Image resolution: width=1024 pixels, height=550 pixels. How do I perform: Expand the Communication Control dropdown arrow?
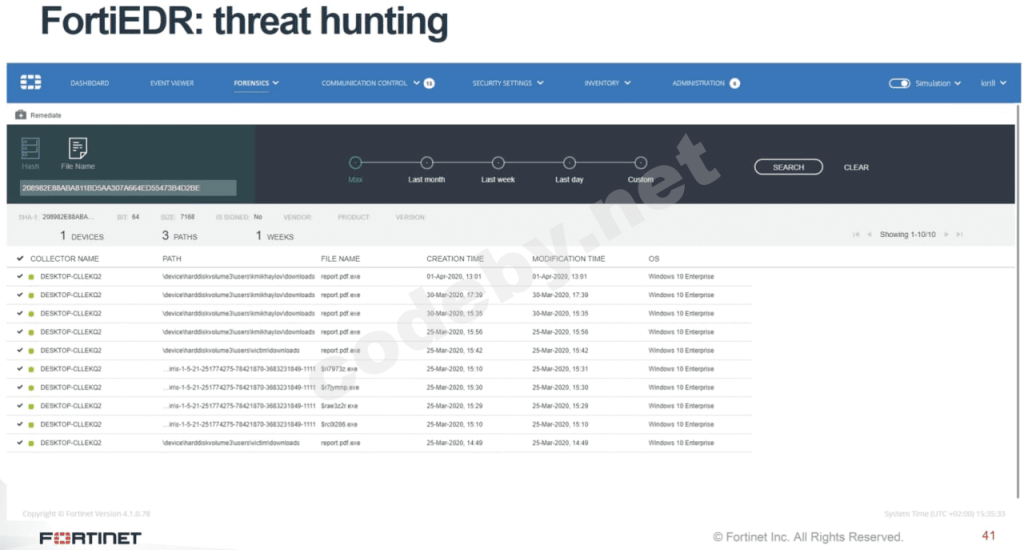pyautogui.click(x=417, y=83)
